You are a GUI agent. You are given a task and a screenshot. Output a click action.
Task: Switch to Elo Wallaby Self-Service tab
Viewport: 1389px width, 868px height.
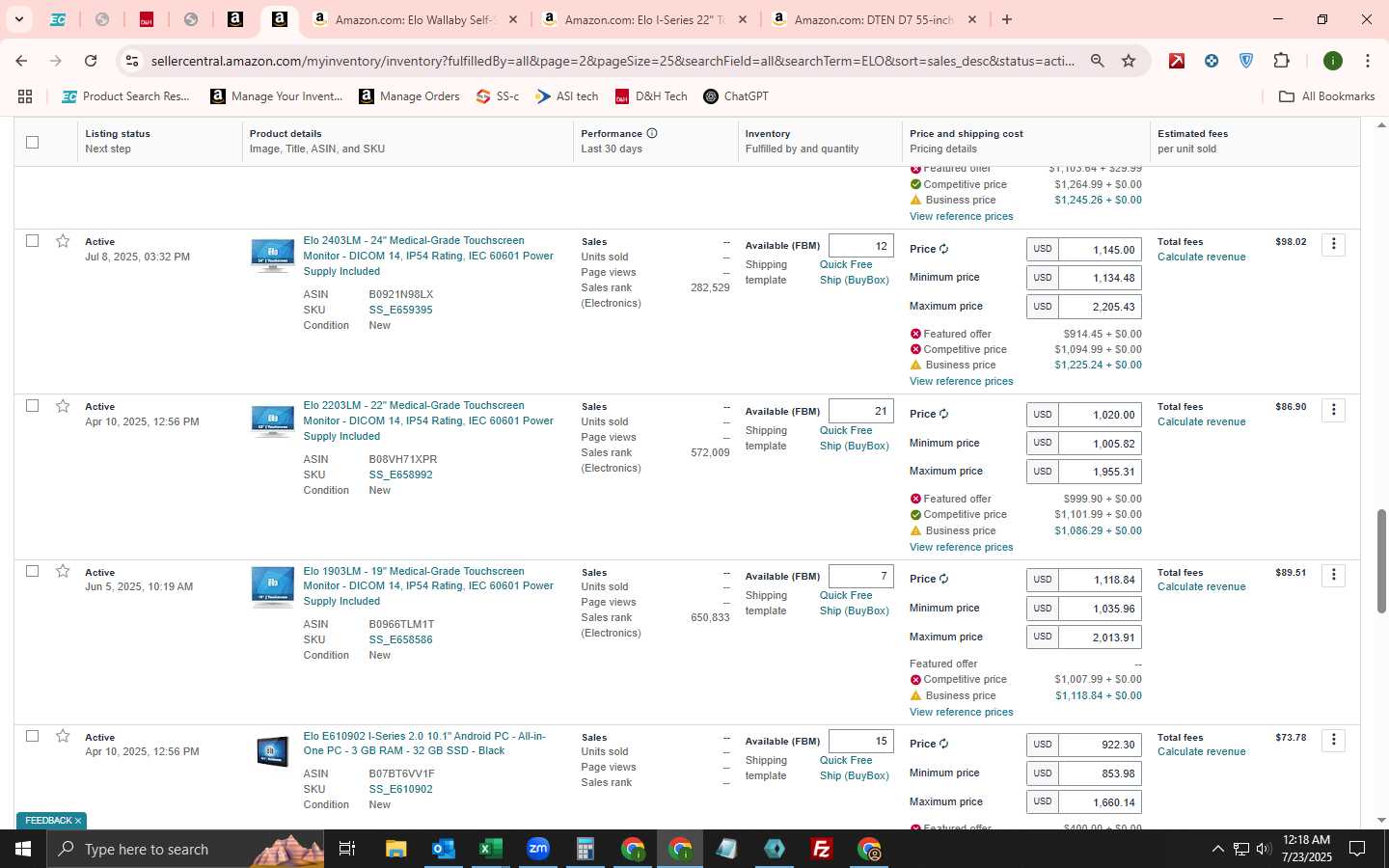click(x=415, y=19)
